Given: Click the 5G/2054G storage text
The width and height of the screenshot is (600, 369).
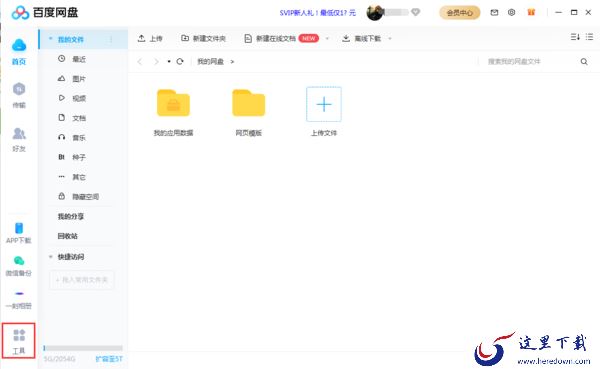Looking at the screenshot, I should coord(59,359).
